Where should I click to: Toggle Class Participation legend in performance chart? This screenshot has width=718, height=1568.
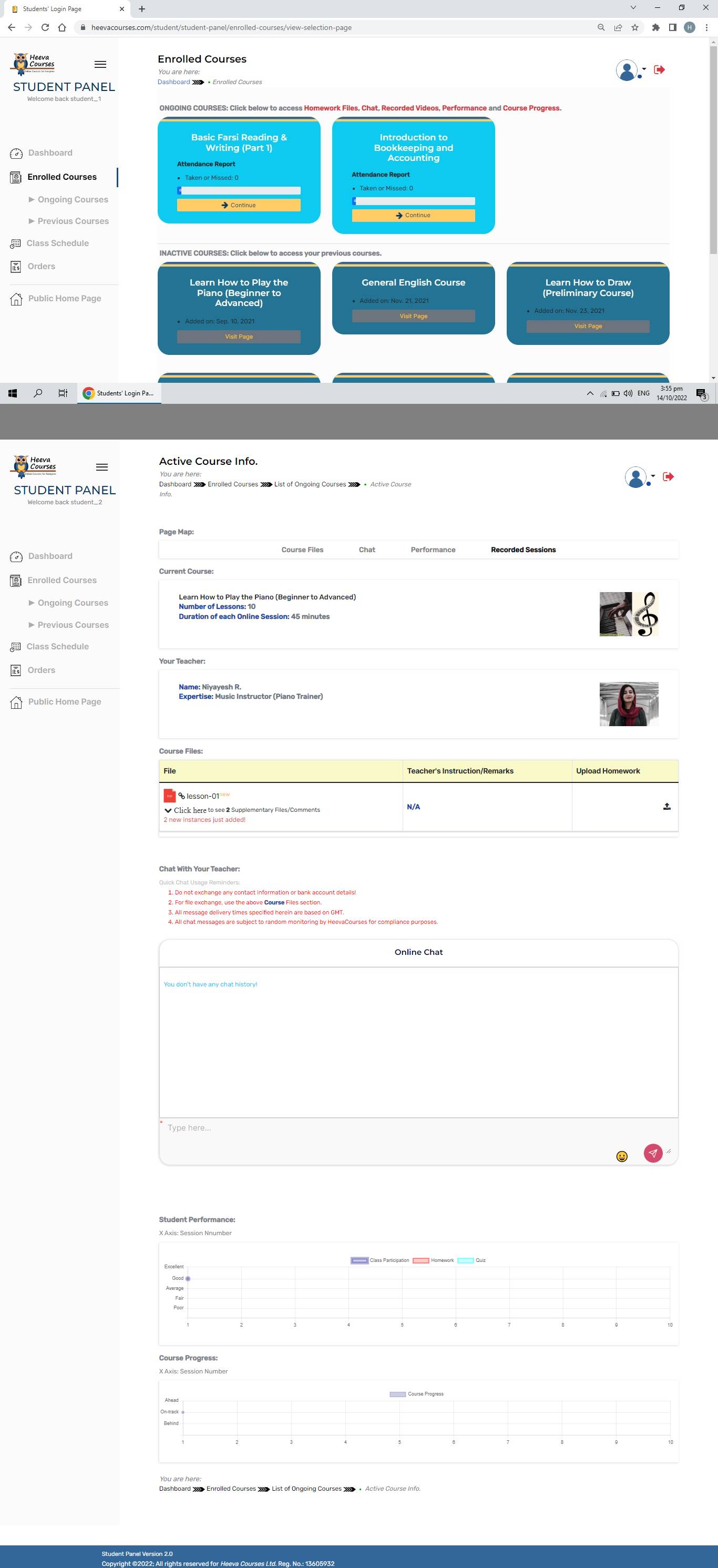[379, 1260]
